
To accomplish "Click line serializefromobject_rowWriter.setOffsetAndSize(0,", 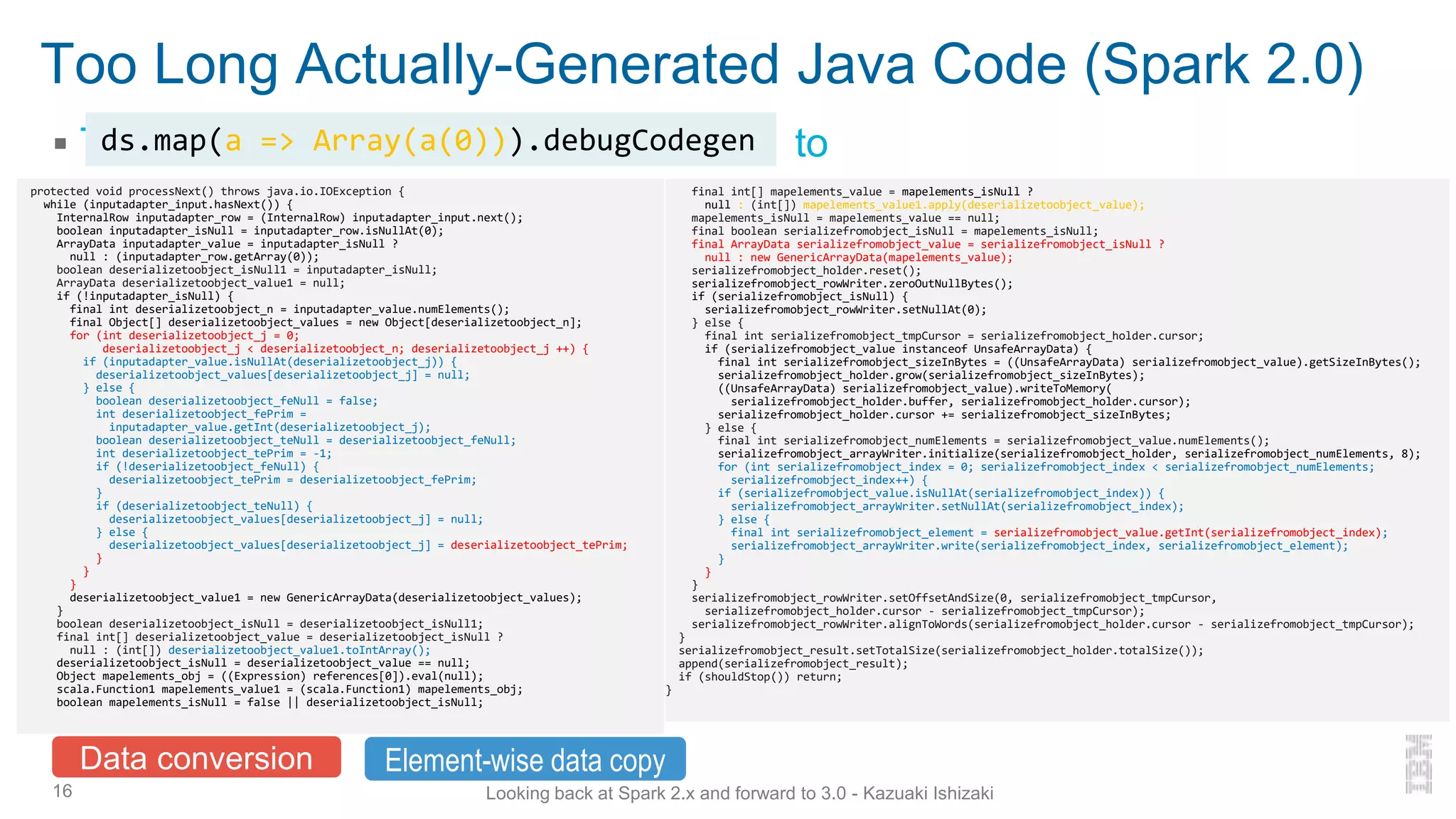I will (x=954, y=598).
